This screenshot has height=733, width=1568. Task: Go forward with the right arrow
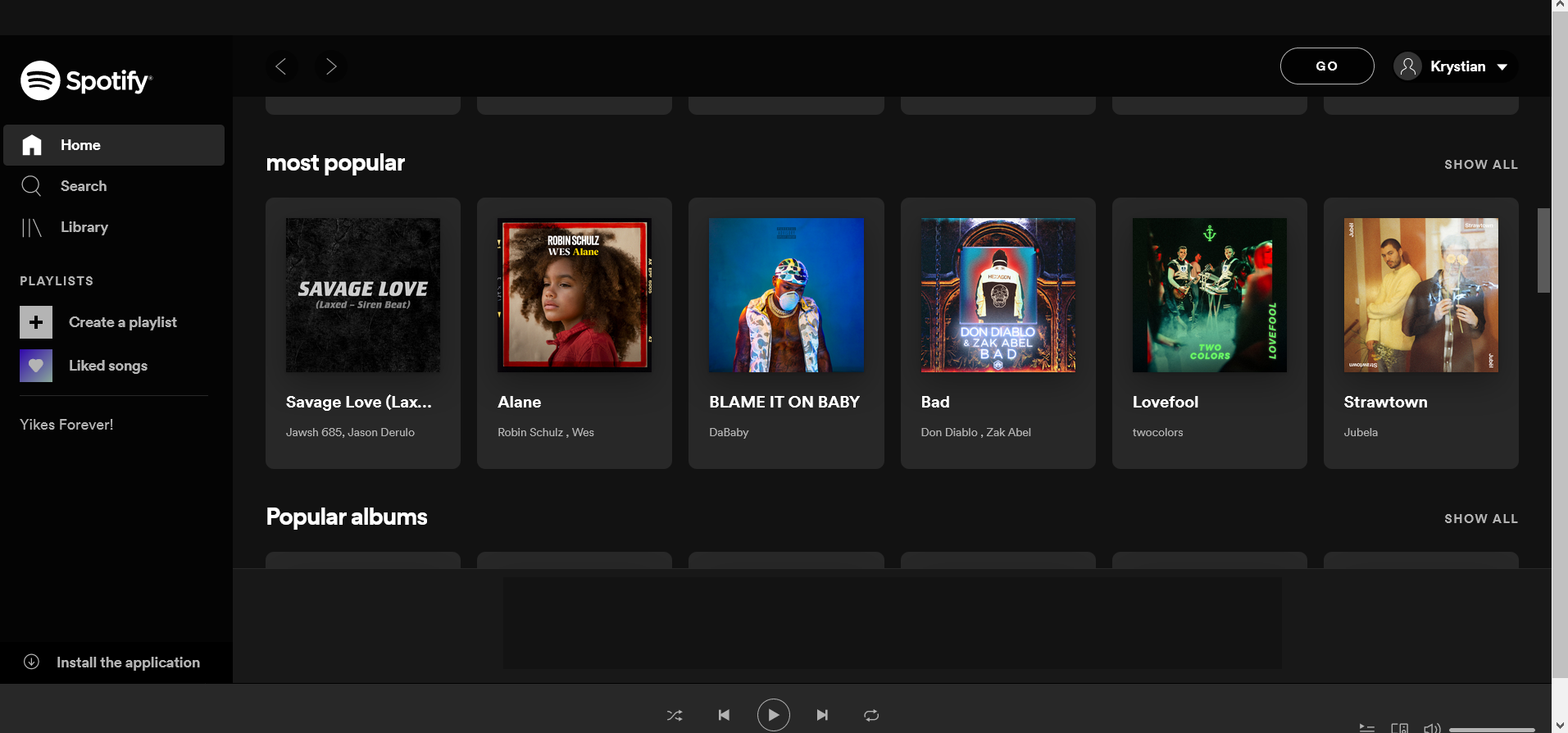[x=330, y=66]
